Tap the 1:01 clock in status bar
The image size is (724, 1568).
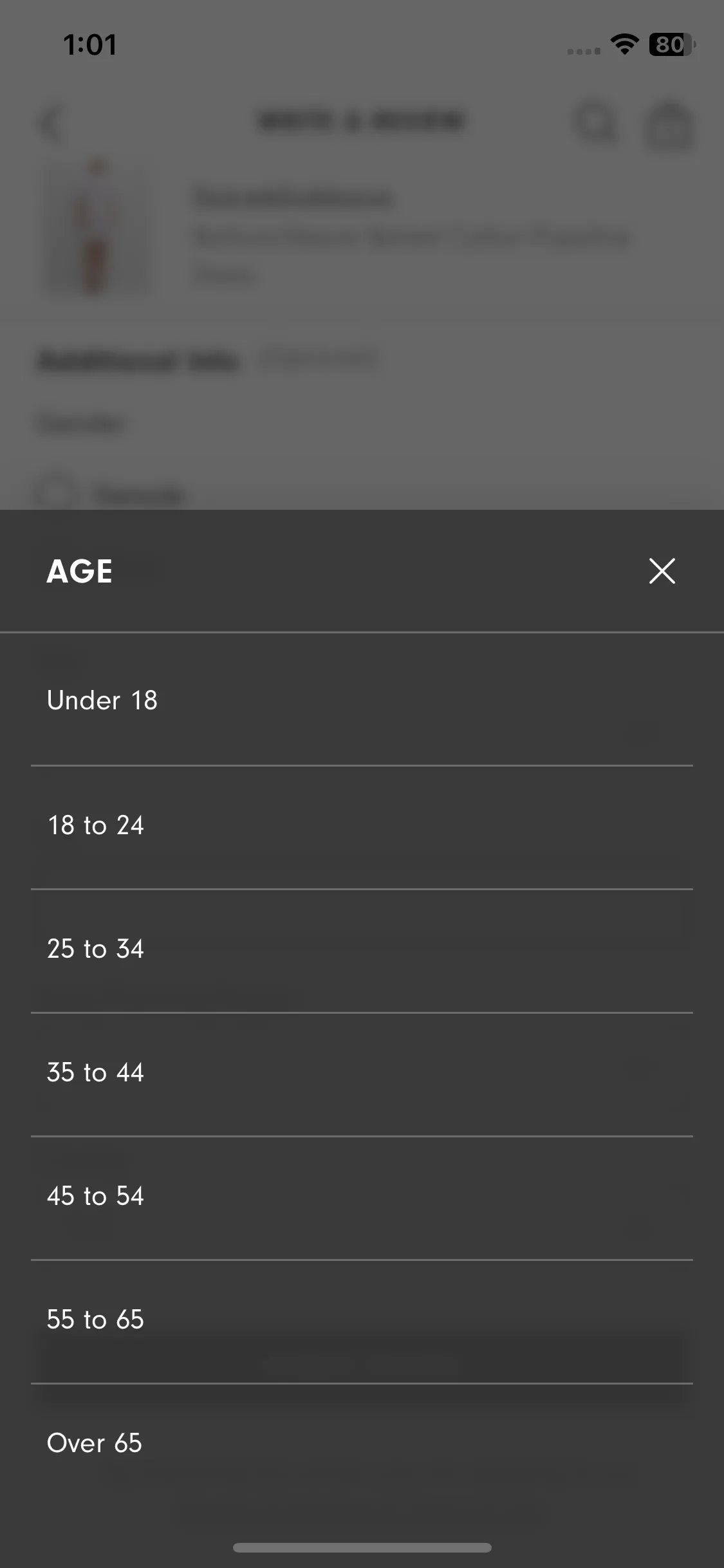[x=90, y=45]
